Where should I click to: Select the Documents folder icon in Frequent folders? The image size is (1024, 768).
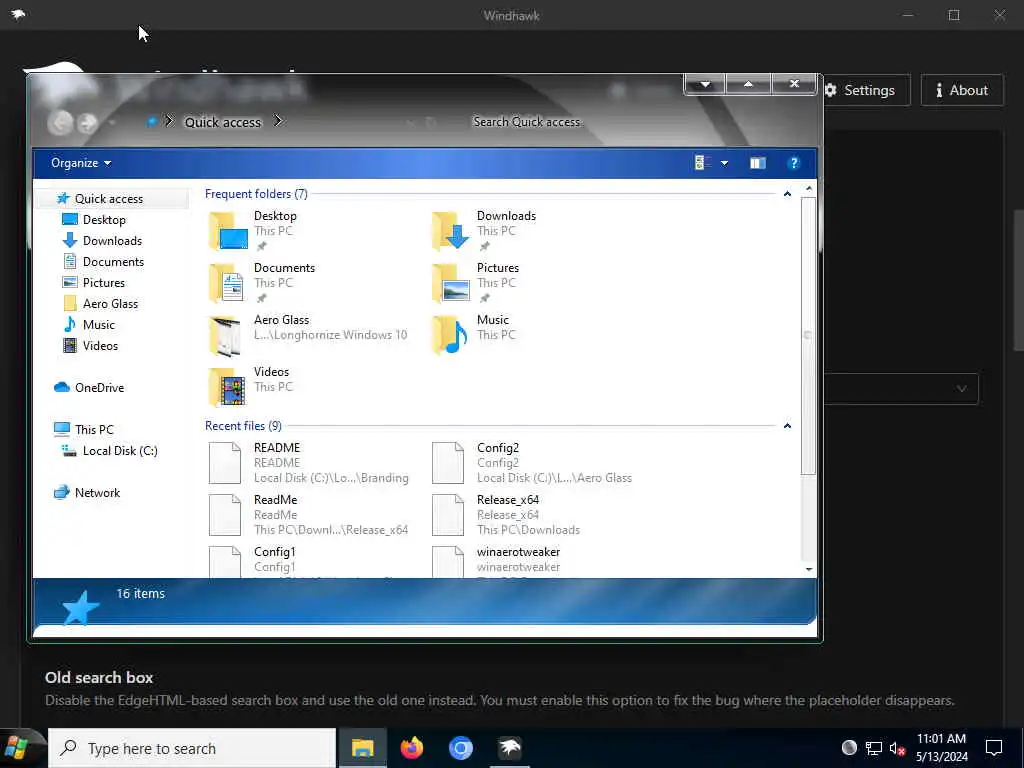click(x=227, y=283)
